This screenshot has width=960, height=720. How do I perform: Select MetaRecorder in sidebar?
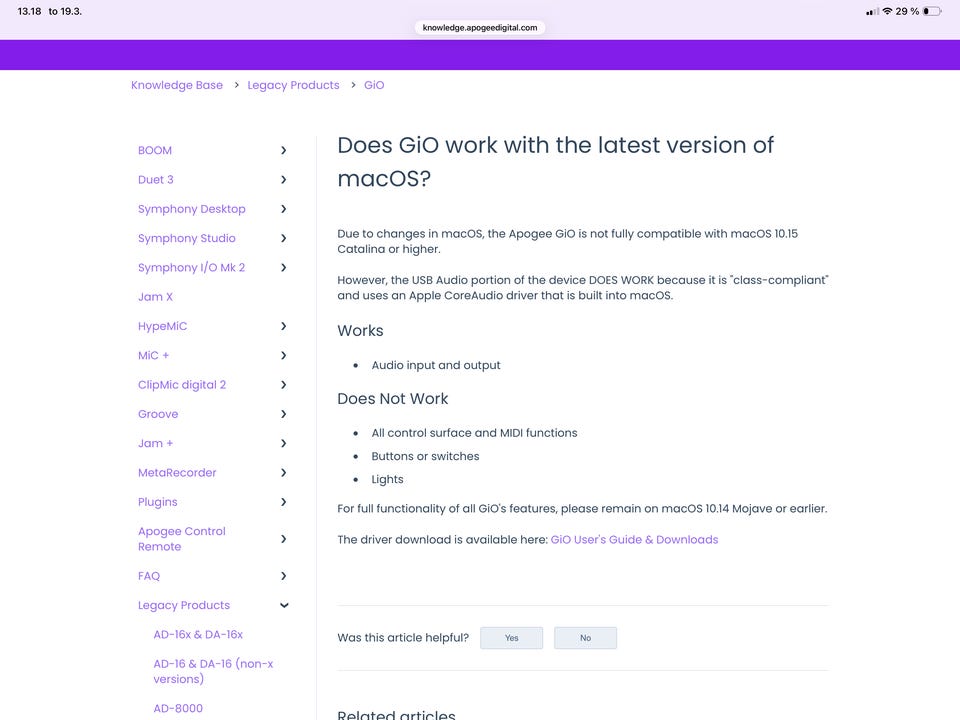tap(177, 473)
